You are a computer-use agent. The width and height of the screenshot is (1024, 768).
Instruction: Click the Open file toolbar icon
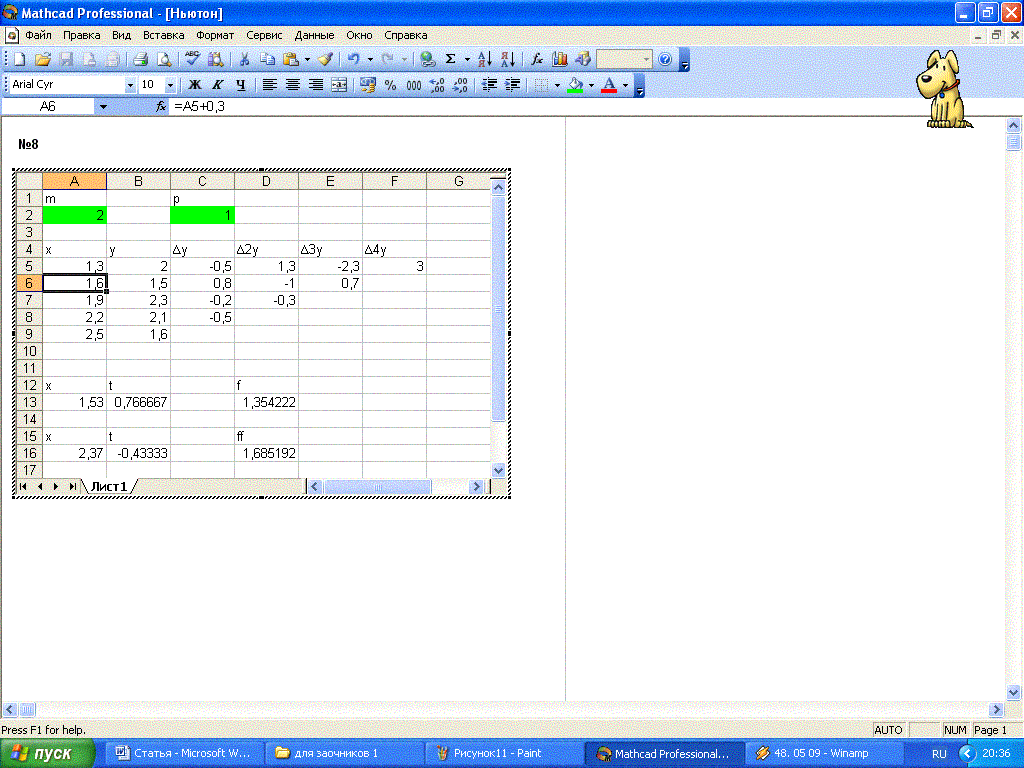42,60
